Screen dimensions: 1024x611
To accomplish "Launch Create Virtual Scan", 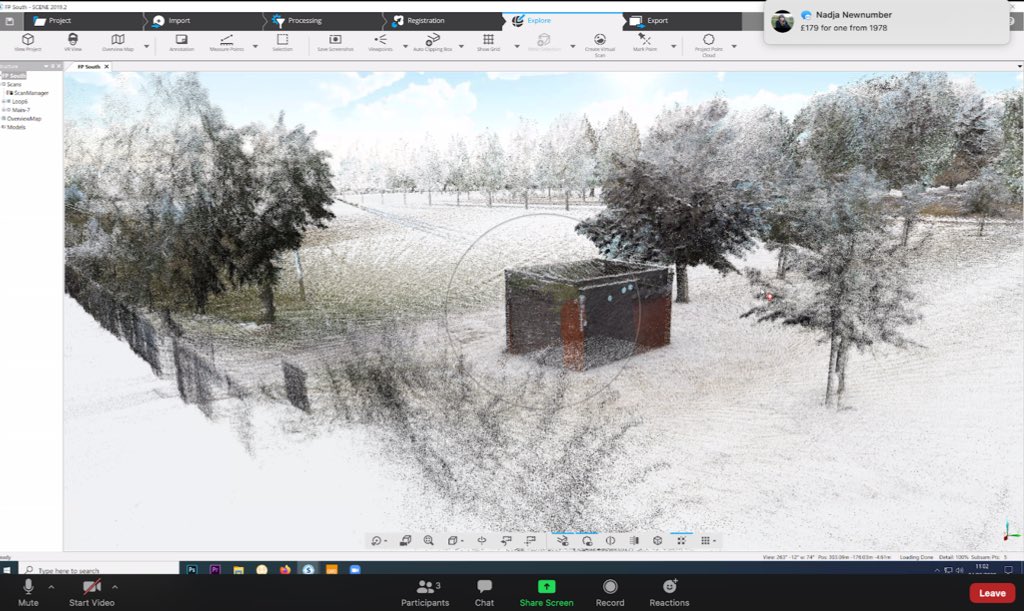I will click(x=600, y=42).
